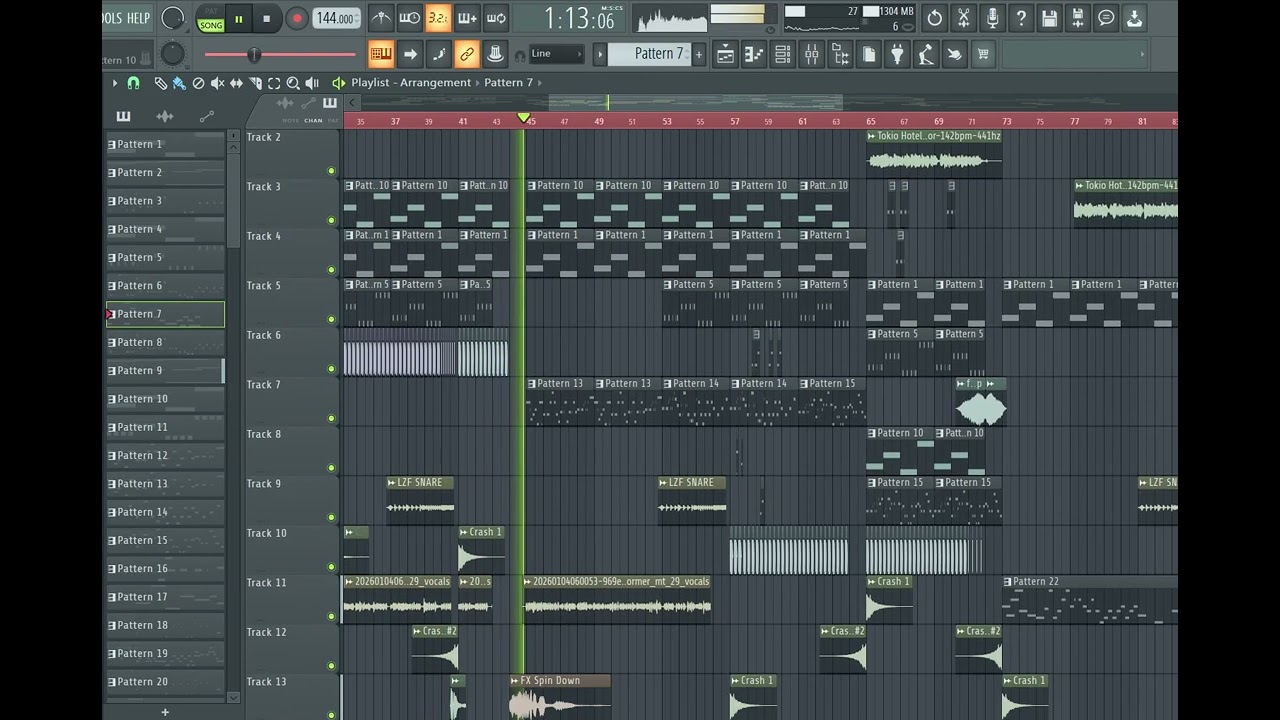Mute Track 3 with its green dot

coord(332,220)
